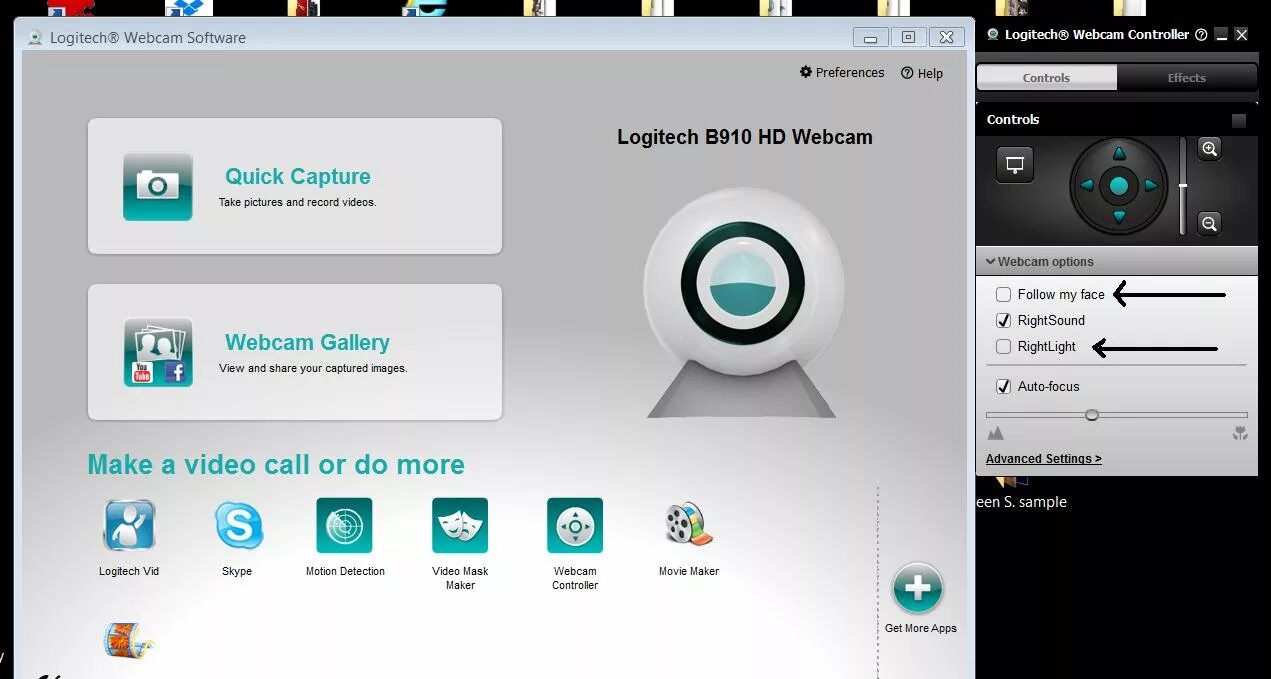Switch to Controls tab
The image size is (1271, 679).
tap(1046, 78)
